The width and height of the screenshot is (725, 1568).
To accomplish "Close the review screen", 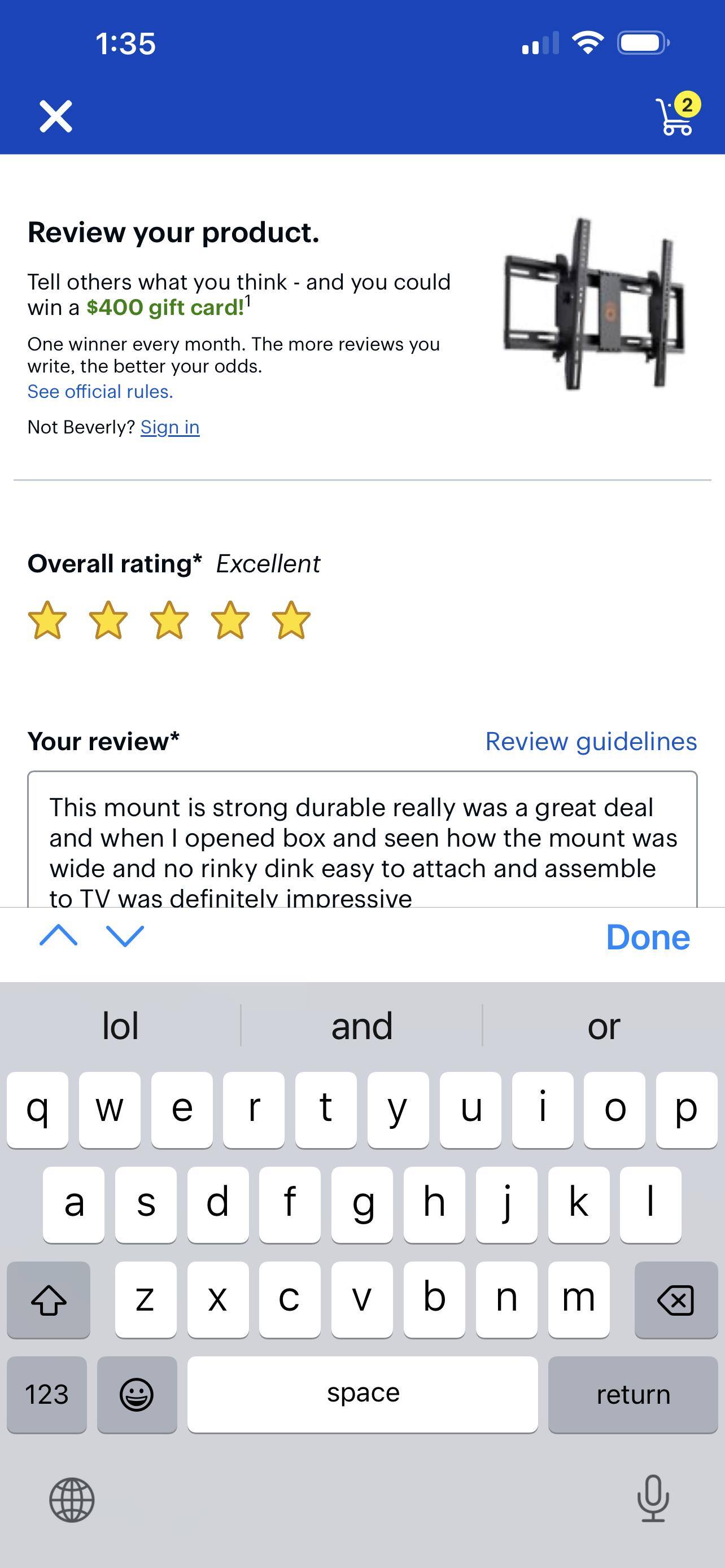I will tap(56, 116).
